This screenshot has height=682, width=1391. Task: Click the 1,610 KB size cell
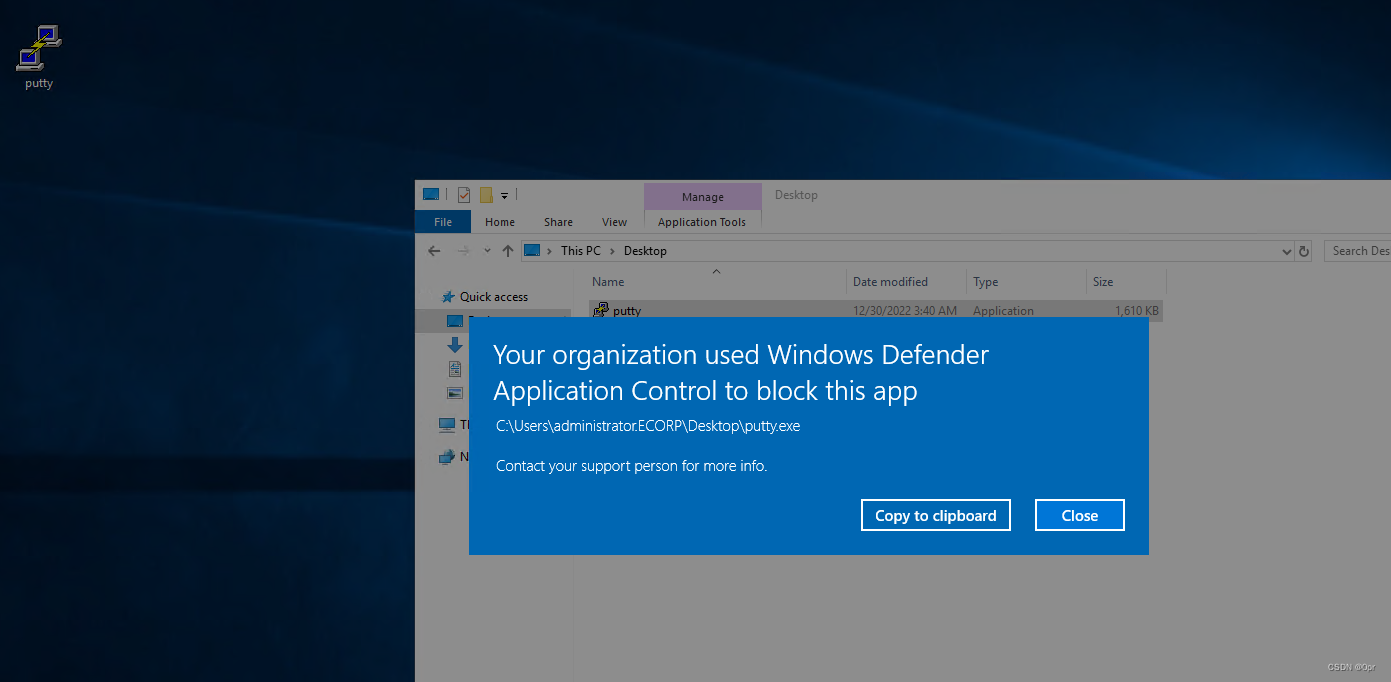click(x=1136, y=311)
